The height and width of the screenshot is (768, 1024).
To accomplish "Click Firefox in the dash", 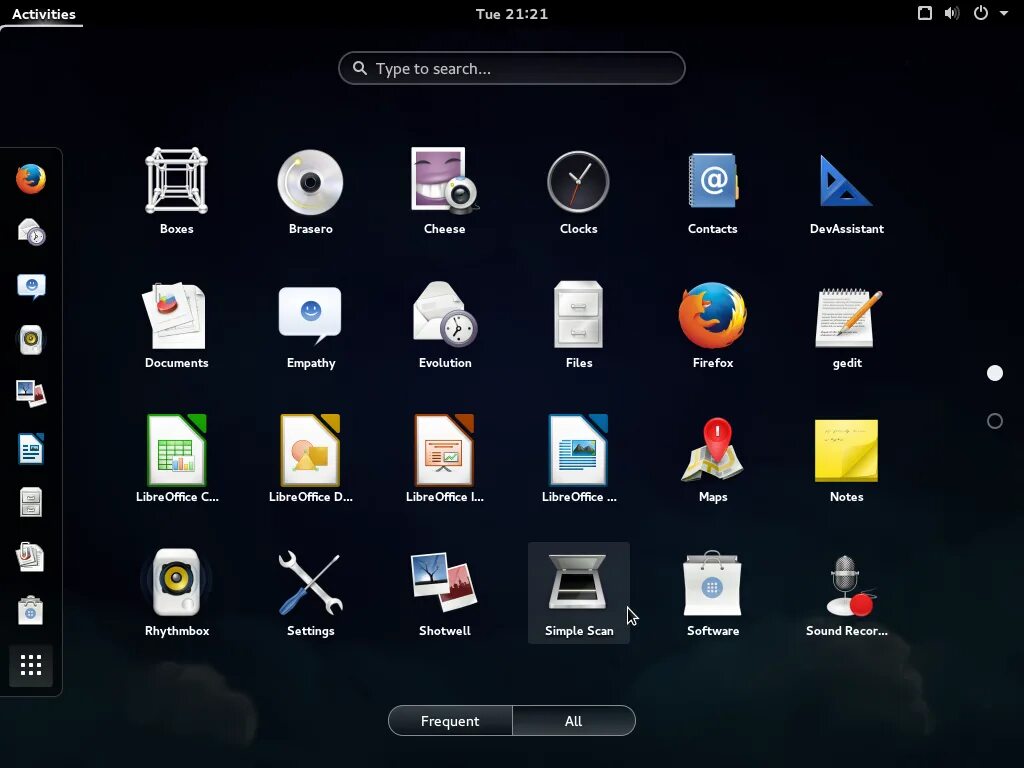I will [31, 179].
